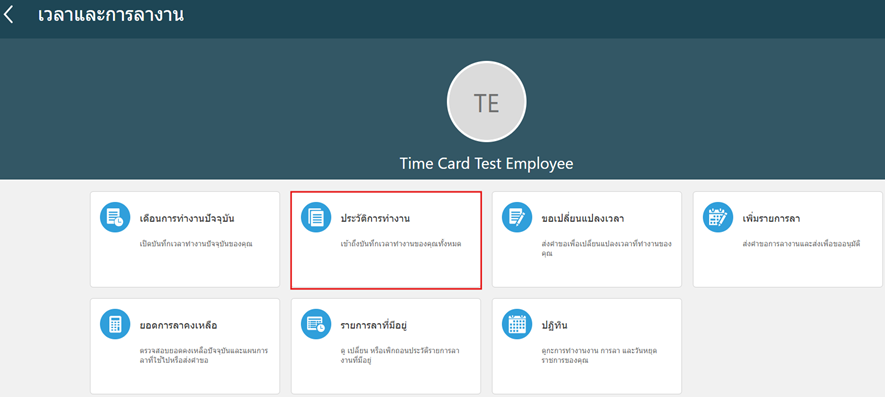Go back using the header arrow
Image resolution: width=885 pixels, height=397 pixels.
(8, 15)
